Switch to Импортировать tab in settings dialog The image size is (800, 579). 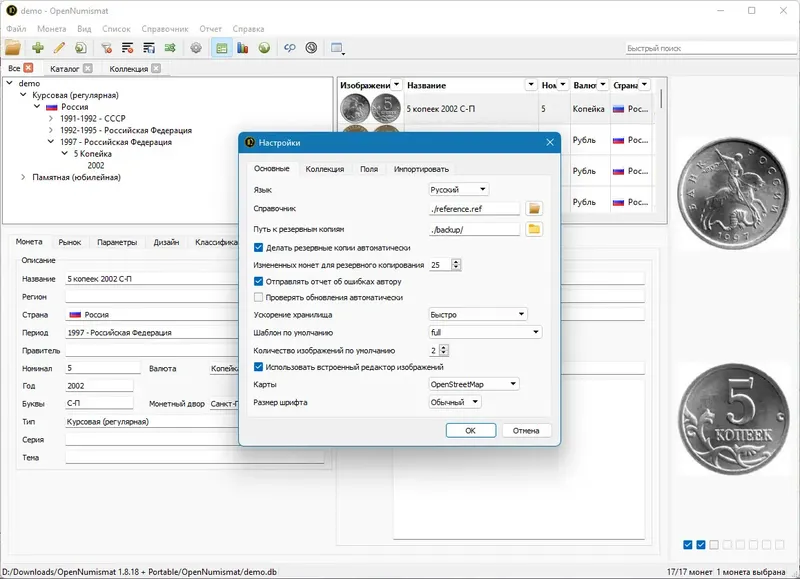coord(421,169)
